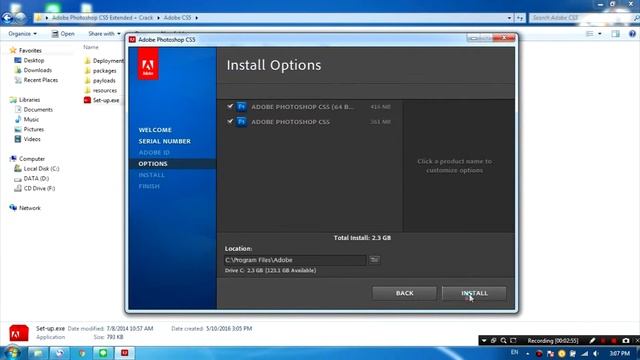Click Adobe Photoshop CS5 Extended + Crack breadcrumb
The width and height of the screenshot is (640, 360).
102,18
